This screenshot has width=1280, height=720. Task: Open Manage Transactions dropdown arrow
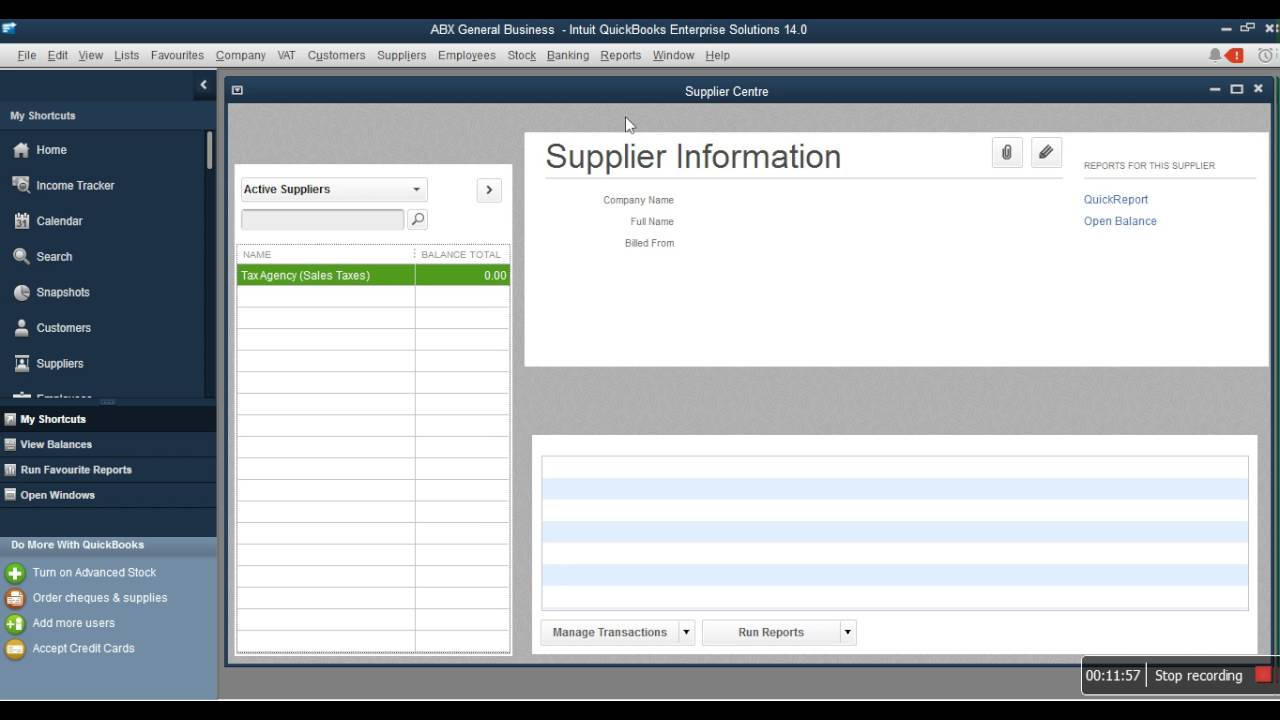coord(686,632)
